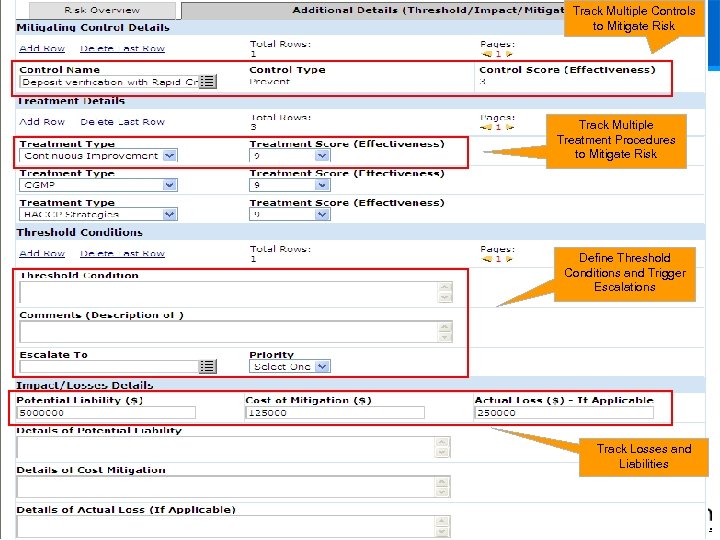Click the Details of Potential Liability scrollbar
This screenshot has height=540, width=720.
coord(442,447)
